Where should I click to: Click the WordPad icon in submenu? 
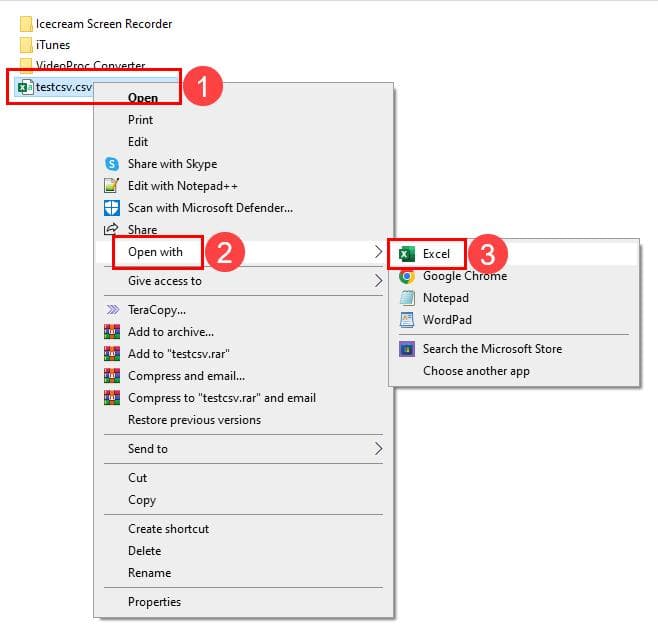coord(407,320)
